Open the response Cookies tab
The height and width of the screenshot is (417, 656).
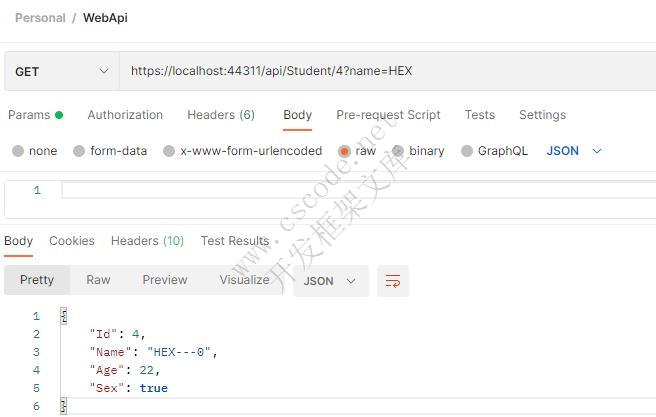coord(72,241)
